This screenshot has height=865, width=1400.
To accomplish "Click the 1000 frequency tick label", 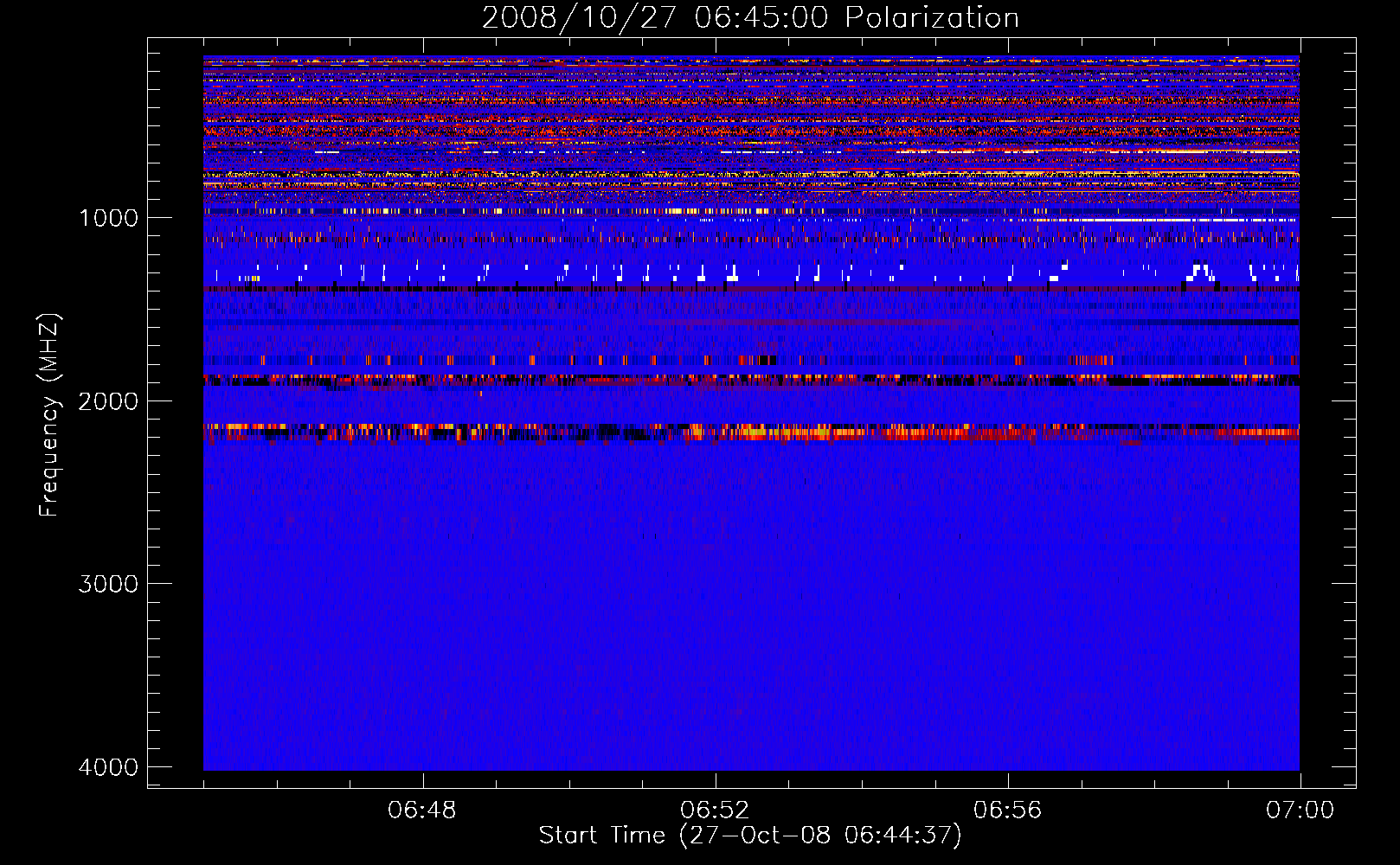I will [x=108, y=218].
